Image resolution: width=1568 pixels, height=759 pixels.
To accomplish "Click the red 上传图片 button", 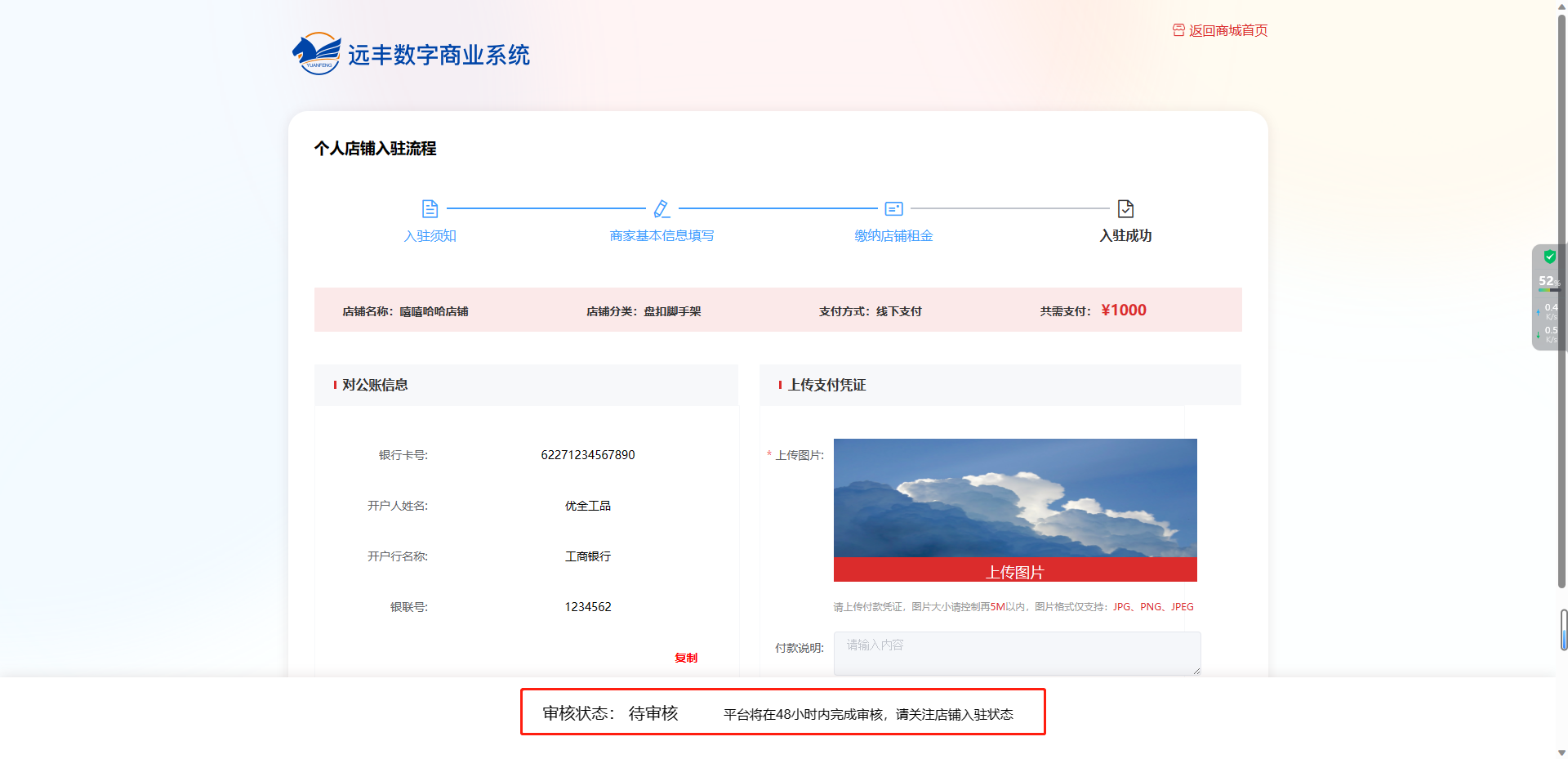I will point(1015,570).
